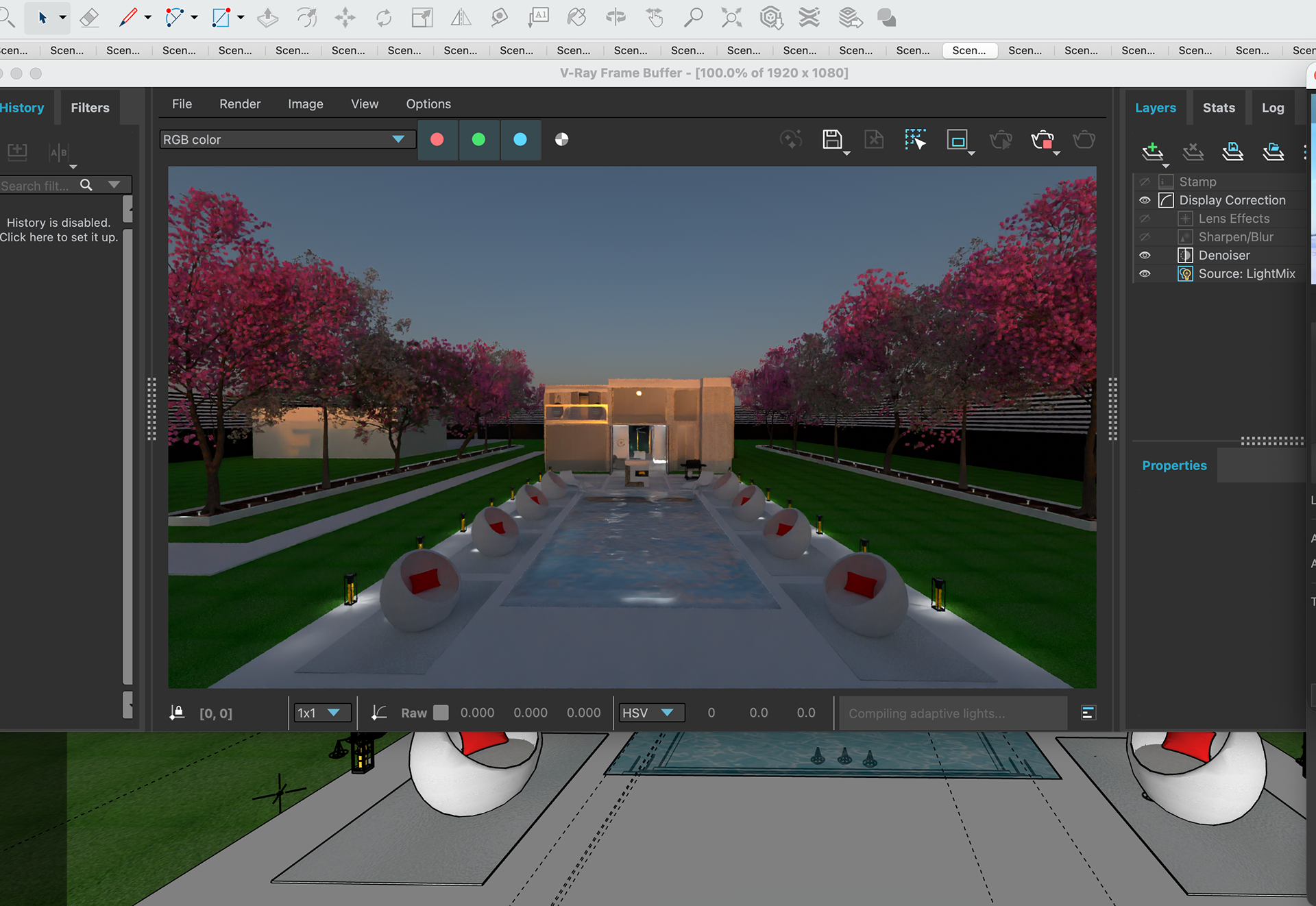Toggle Denoiser layer visibility

click(1145, 255)
